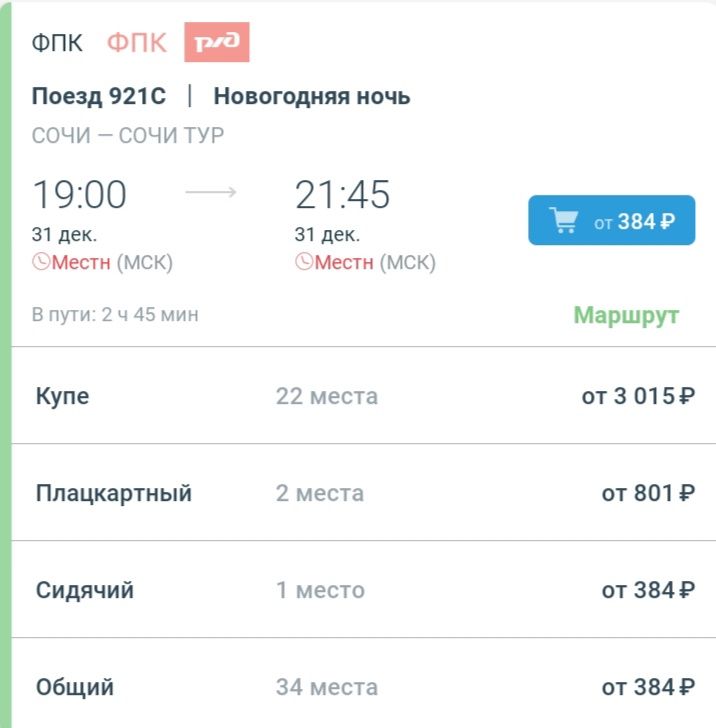
Task: Open the Маршрут route link
Action: 626,315
